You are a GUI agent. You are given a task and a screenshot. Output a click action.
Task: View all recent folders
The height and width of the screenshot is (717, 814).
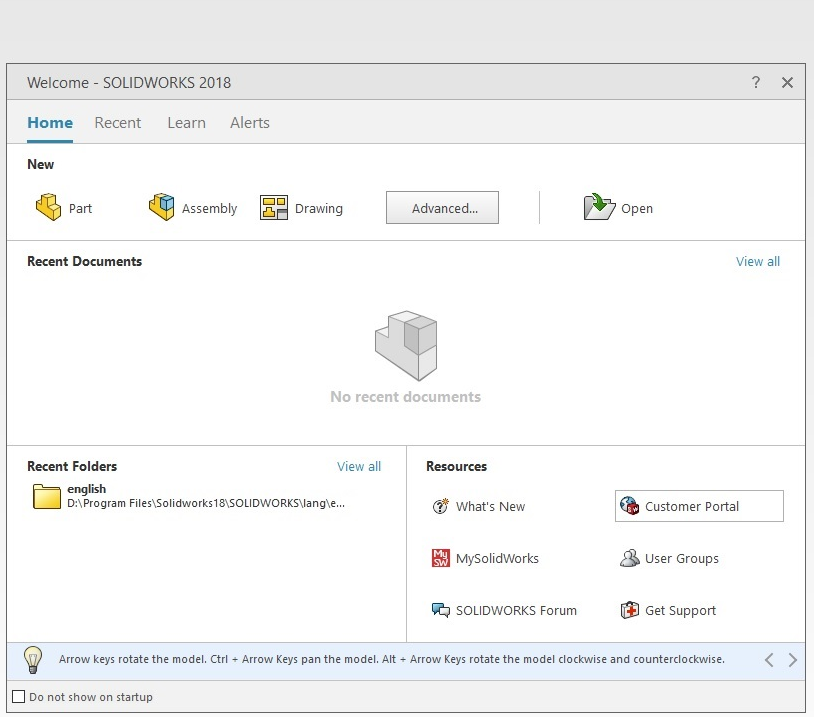point(359,466)
